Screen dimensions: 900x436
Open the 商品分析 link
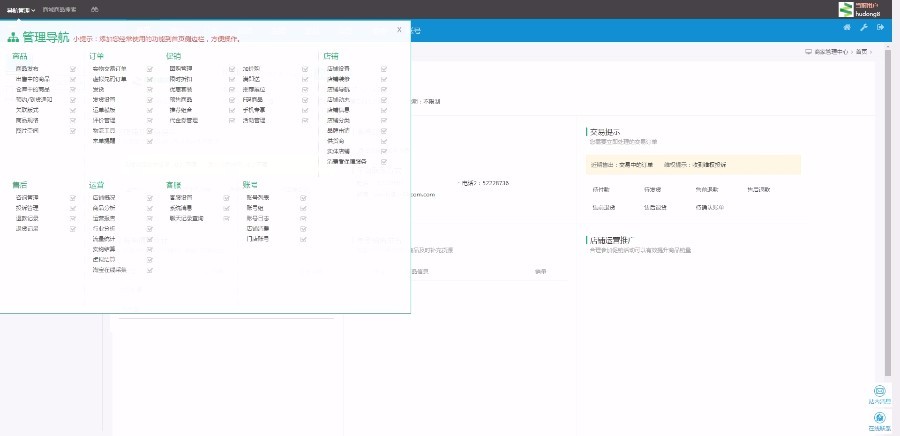pos(104,208)
